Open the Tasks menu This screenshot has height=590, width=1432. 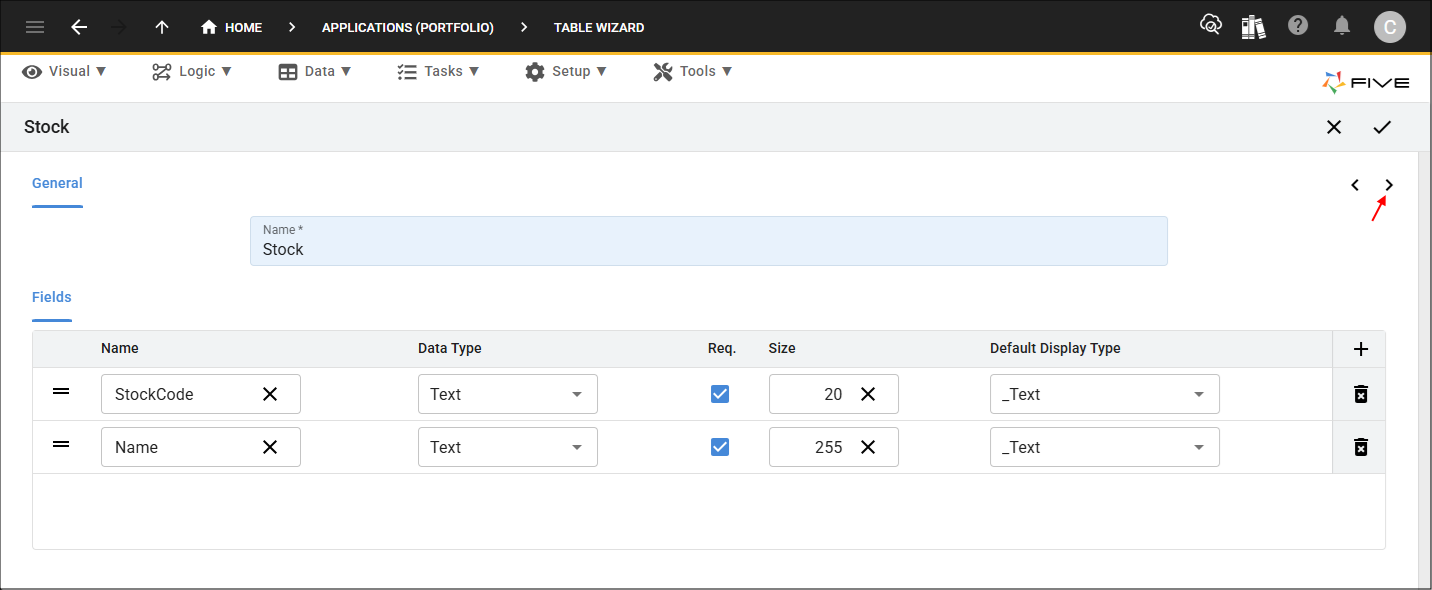tap(438, 71)
